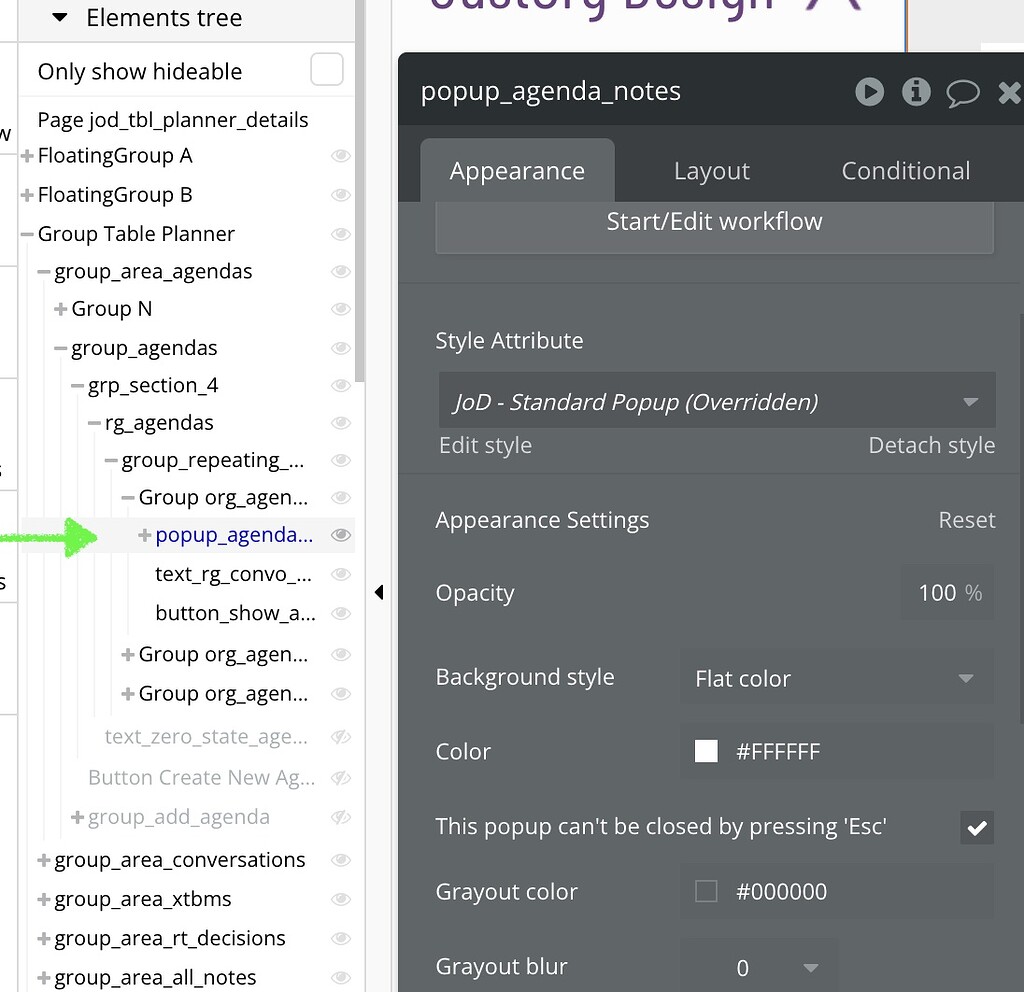Image resolution: width=1024 pixels, height=992 pixels.
Task: Collapse the property editor with the left-pointing arrow
Action: tap(379, 592)
